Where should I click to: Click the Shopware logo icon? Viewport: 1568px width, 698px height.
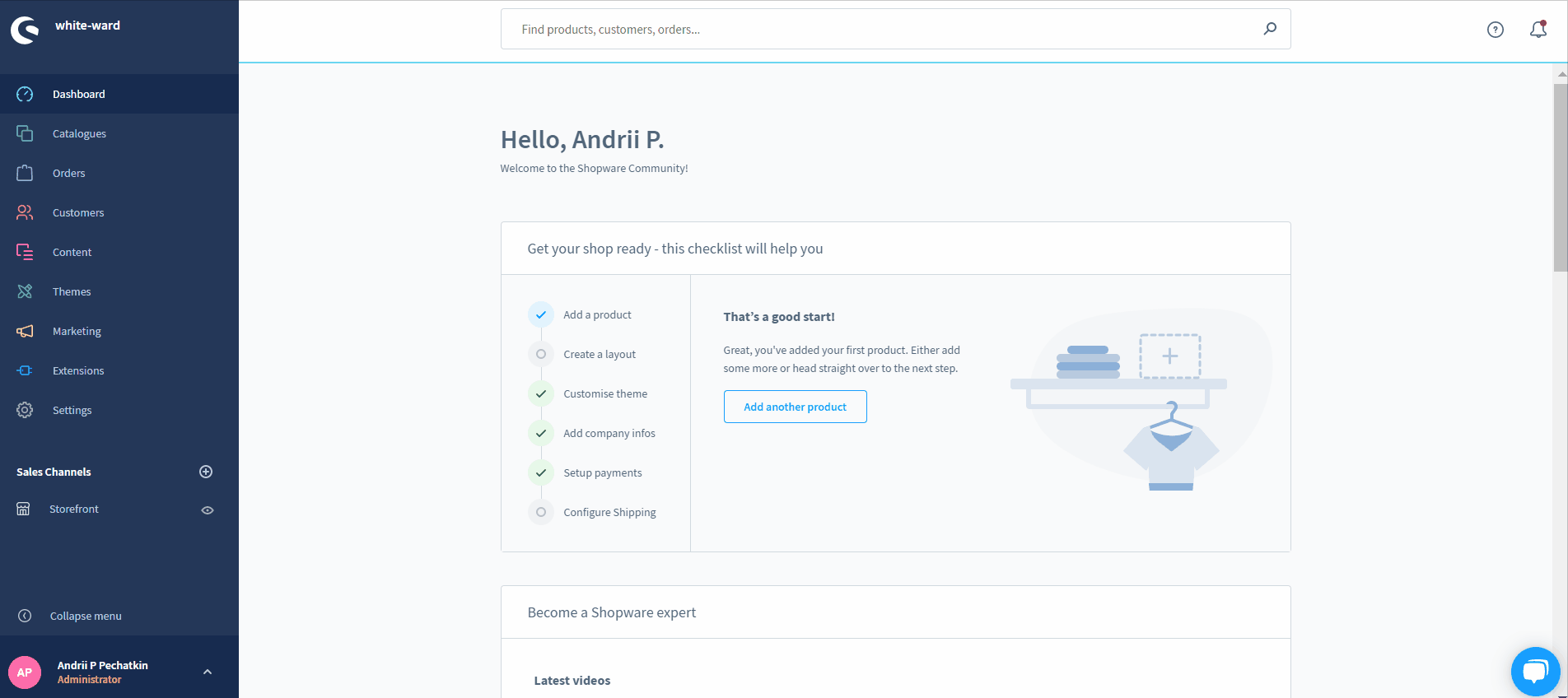(25, 30)
